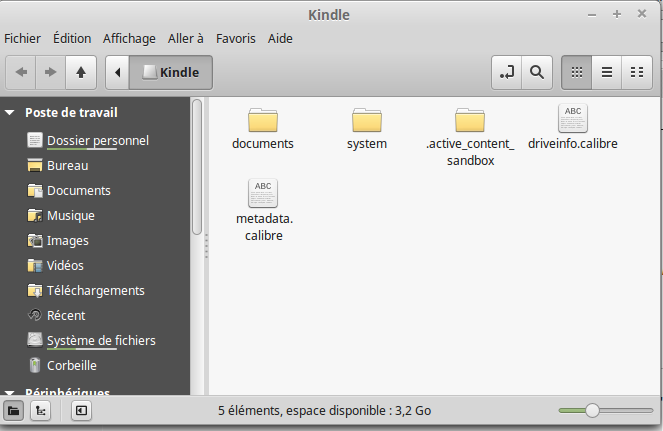
Task: Click the Corbeille trash can icon
Action: point(35,365)
